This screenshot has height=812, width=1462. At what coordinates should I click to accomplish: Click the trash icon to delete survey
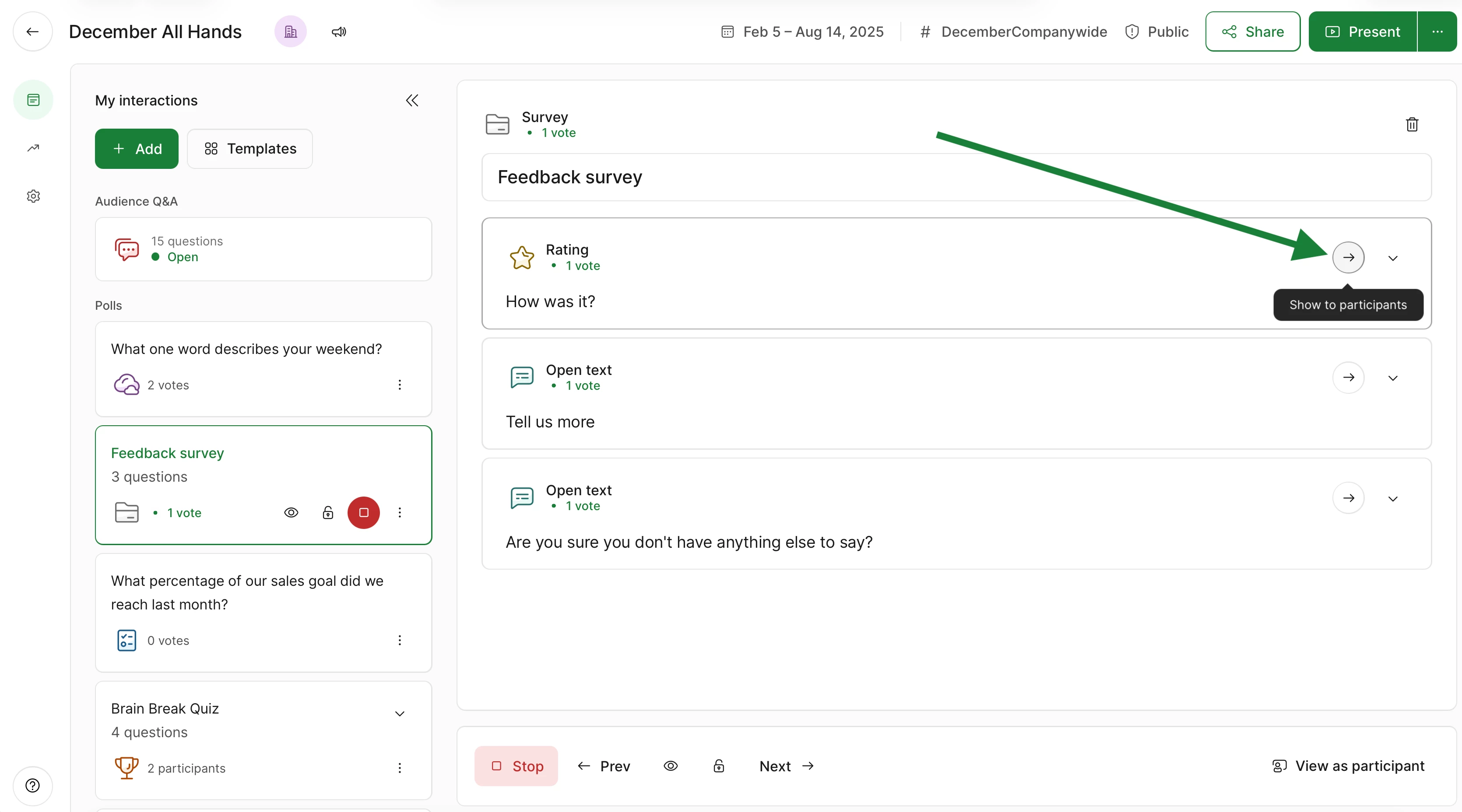point(1412,124)
